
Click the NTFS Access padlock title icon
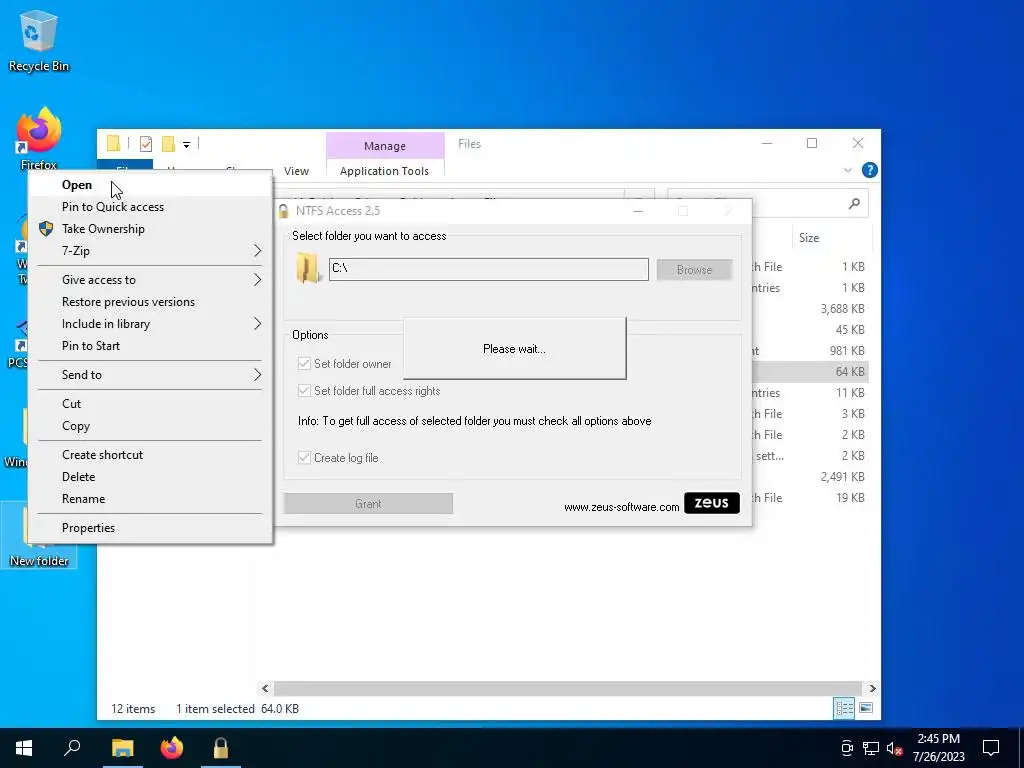coord(283,211)
